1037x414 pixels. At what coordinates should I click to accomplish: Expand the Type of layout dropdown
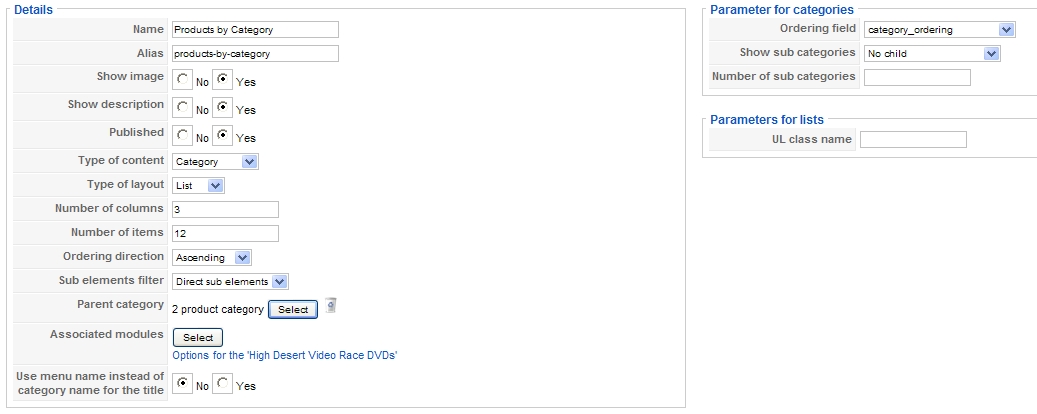click(198, 185)
